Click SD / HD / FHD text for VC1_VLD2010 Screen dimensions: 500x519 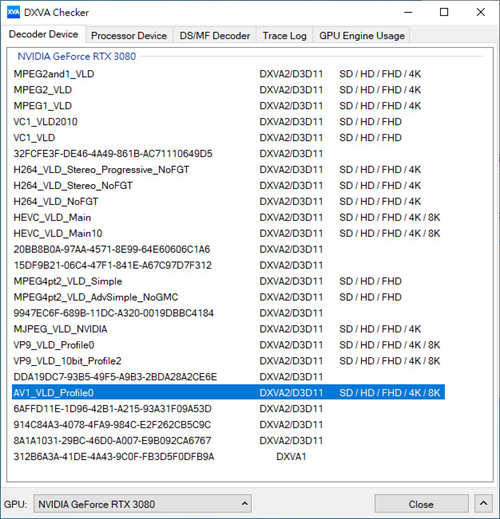(370, 122)
